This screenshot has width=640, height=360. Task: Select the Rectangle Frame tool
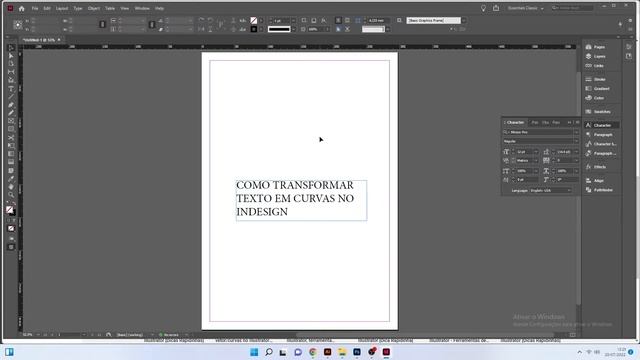(x=11, y=121)
